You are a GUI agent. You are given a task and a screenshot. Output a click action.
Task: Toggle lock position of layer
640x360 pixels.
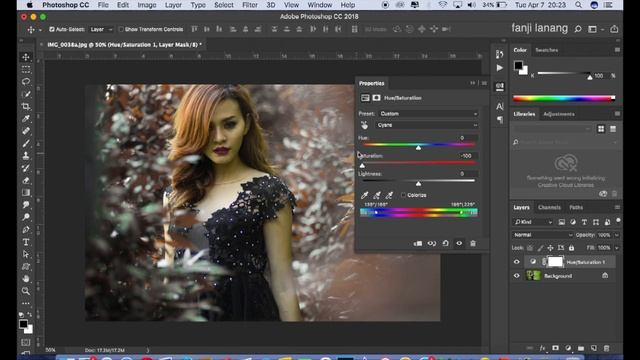[550, 248]
